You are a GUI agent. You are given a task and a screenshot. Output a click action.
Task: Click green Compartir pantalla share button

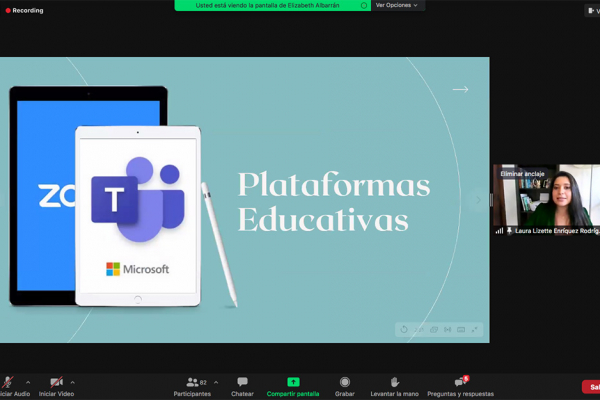coord(293,387)
